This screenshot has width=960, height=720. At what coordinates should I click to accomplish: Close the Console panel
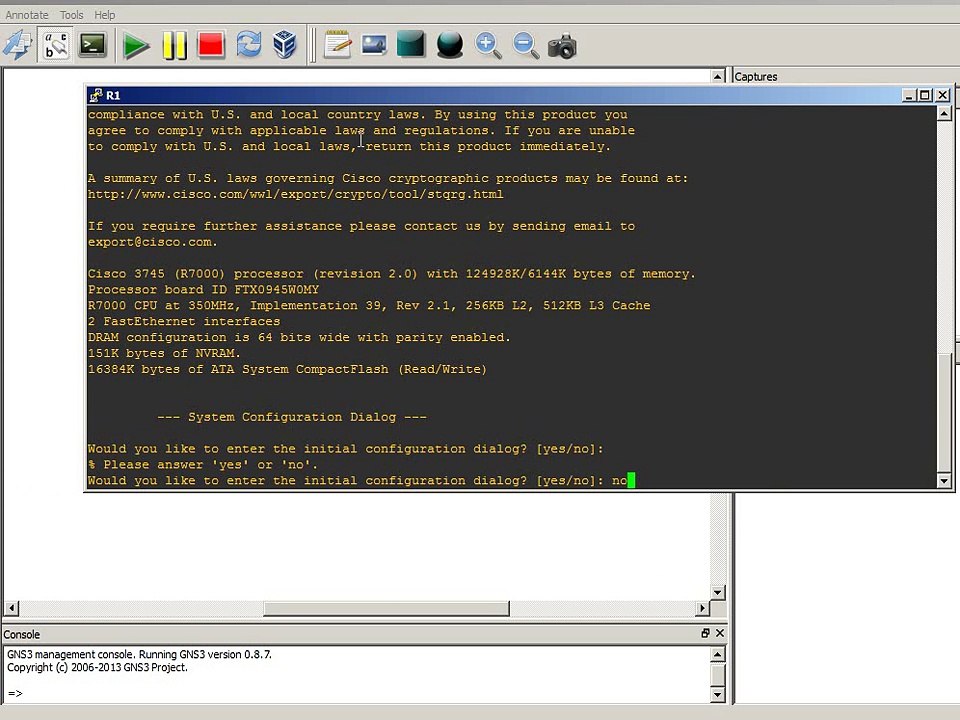(x=720, y=633)
